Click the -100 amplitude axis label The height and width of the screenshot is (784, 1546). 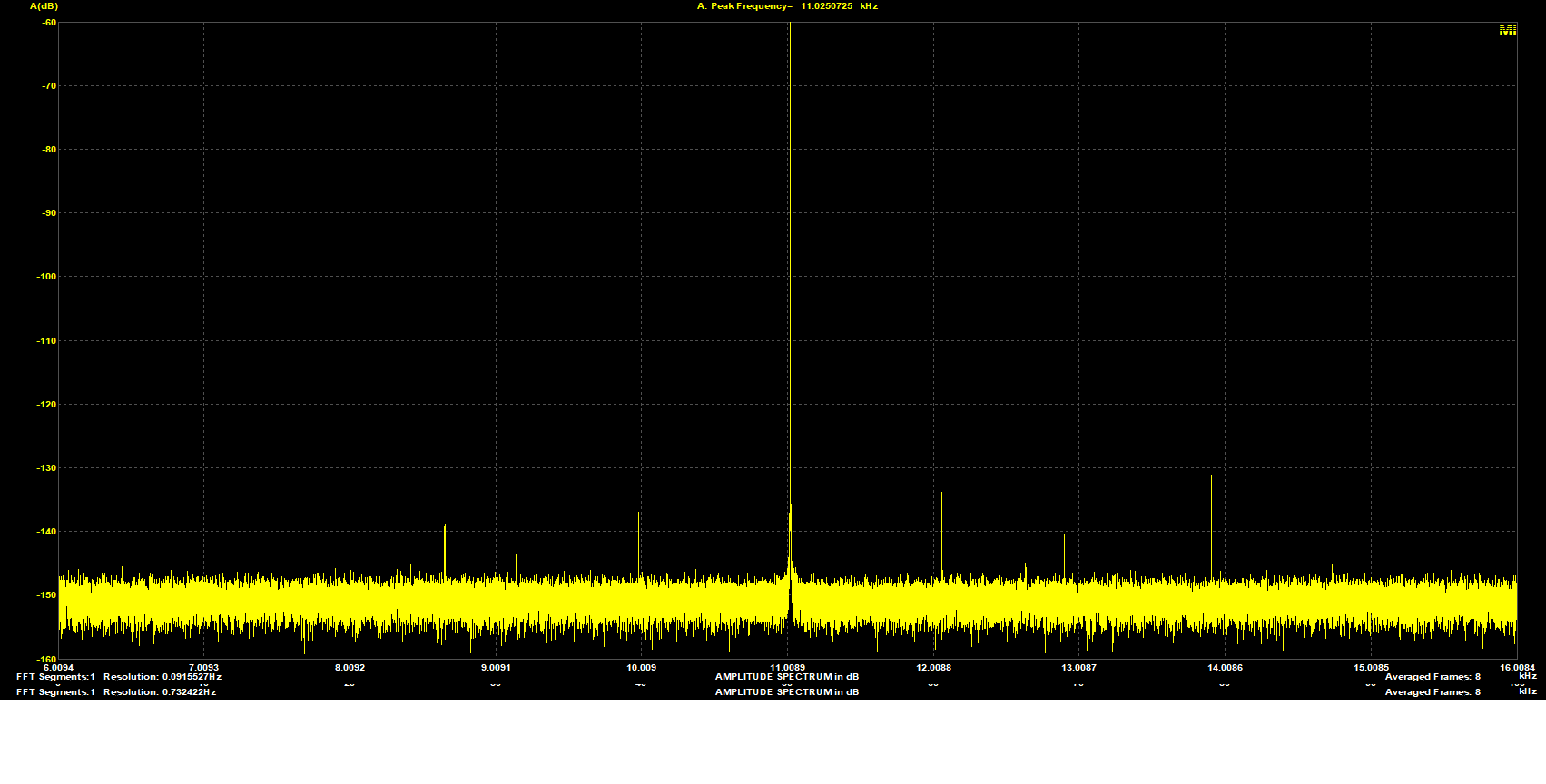(46, 277)
